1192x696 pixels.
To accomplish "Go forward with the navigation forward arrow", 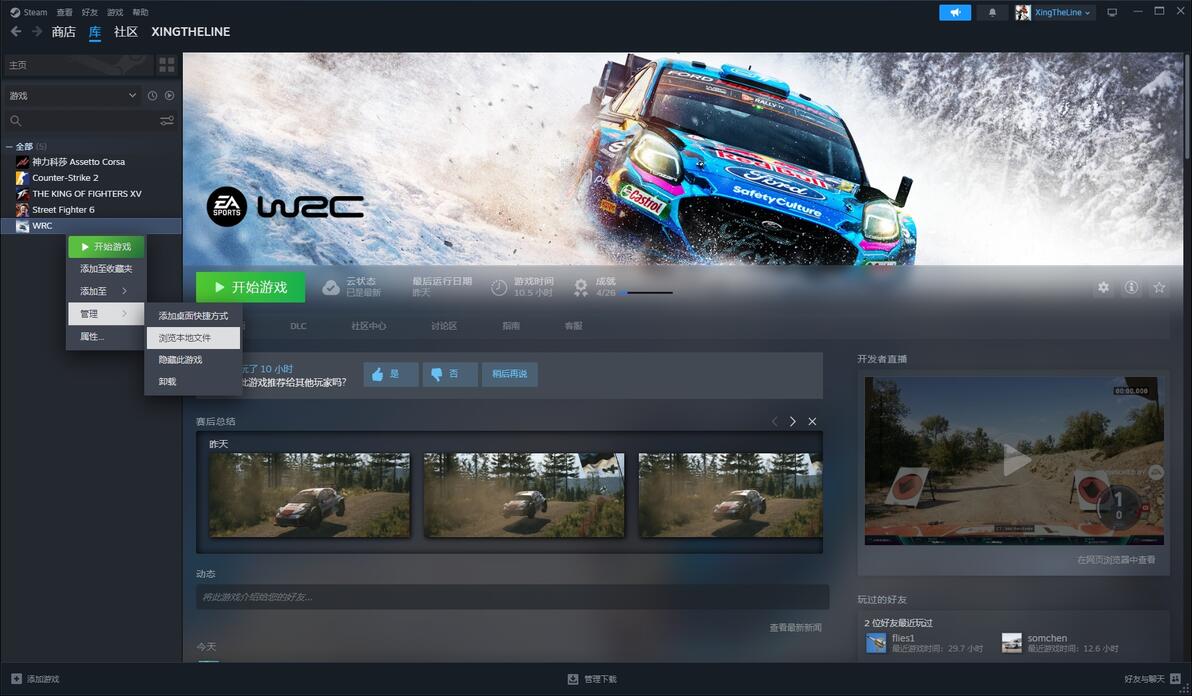I will (x=36, y=31).
